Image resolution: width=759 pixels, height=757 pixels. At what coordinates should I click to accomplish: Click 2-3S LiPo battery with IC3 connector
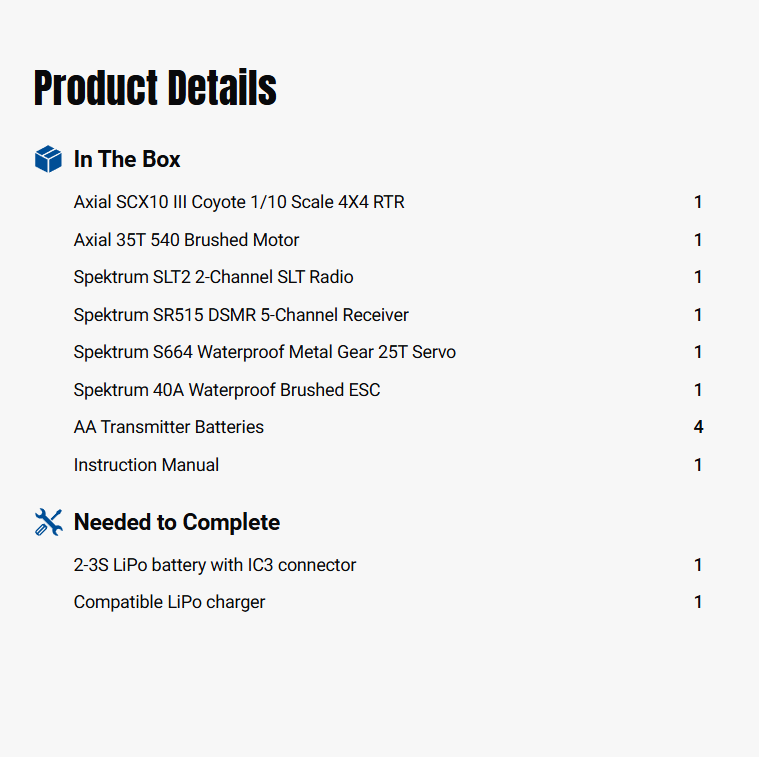[x=214, y=565]
